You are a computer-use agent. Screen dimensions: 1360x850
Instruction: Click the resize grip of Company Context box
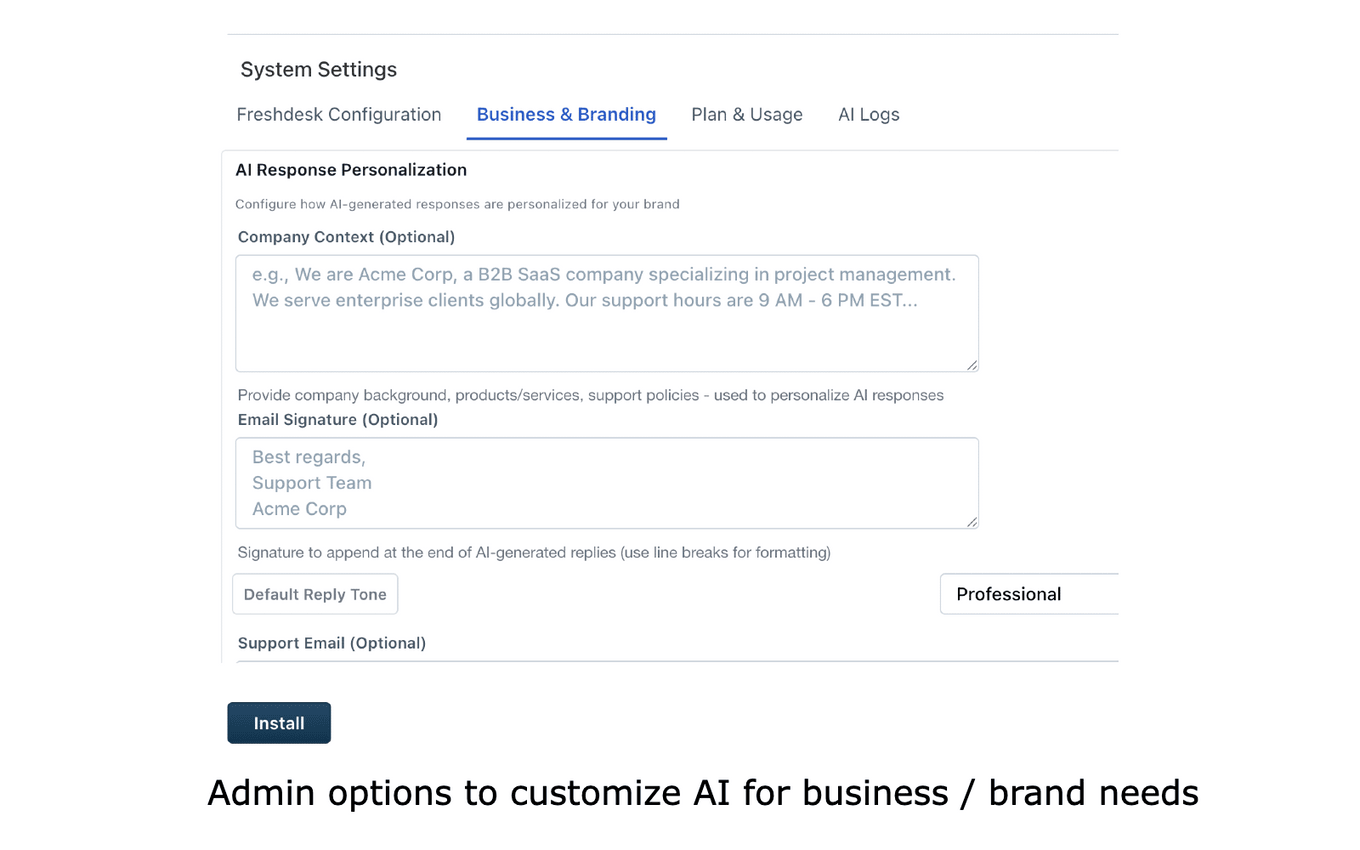pos(971,365)
